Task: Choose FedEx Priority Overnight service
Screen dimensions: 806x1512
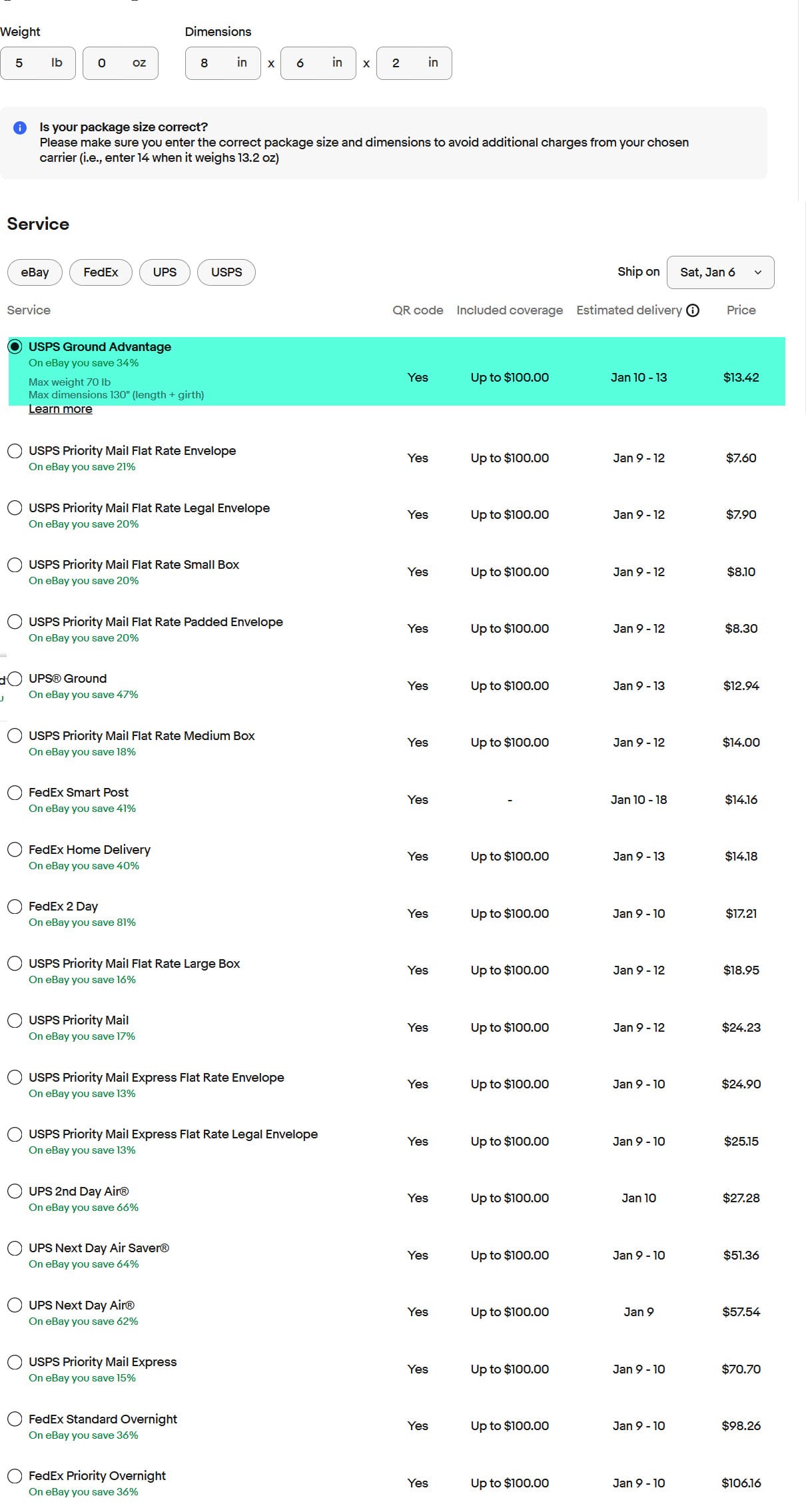Action: tap(15, 1476)
